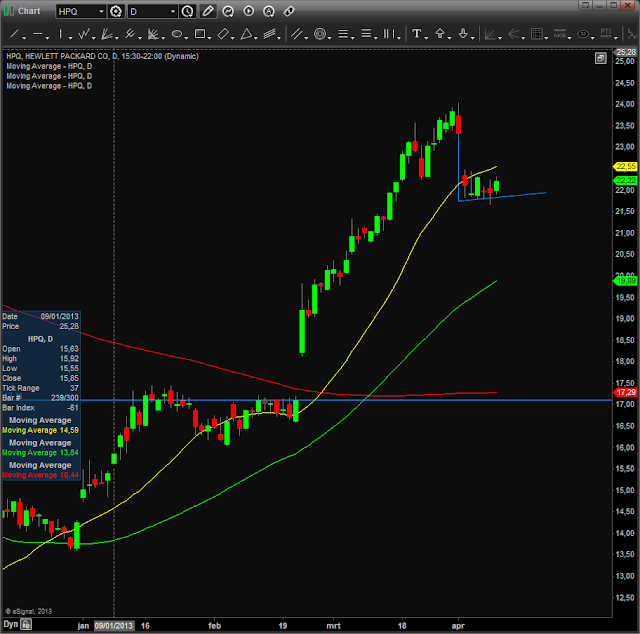
Task: Click the window pop-out button
Action: [x=585, y=5]
